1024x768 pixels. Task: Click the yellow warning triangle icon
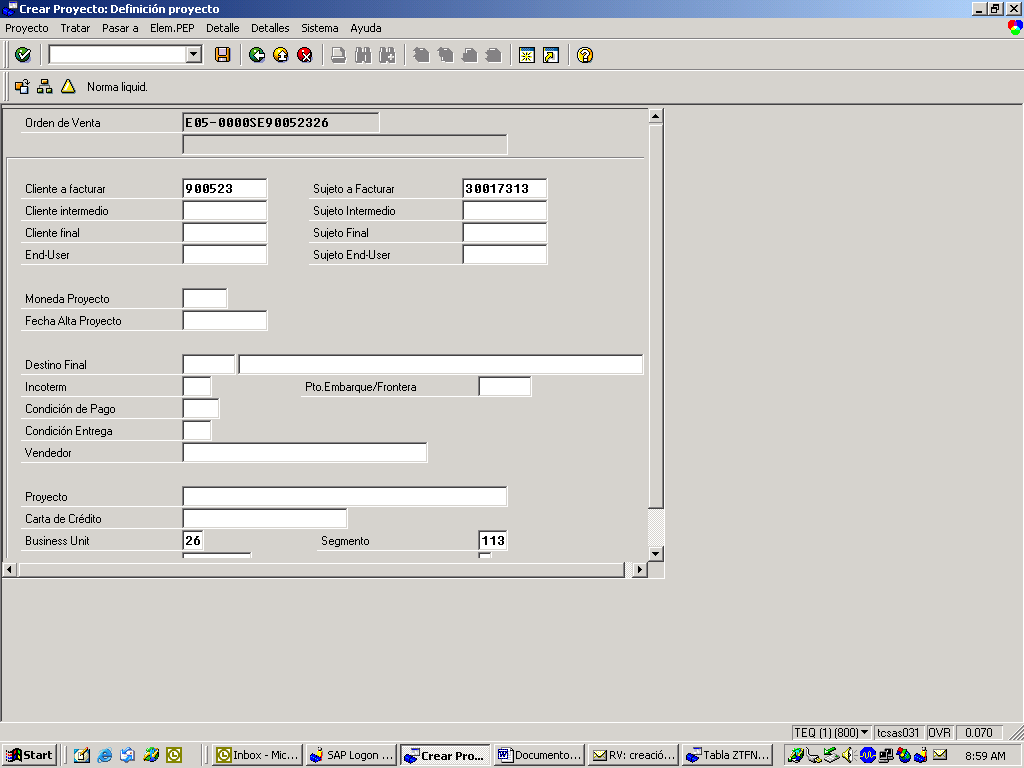click(x=68, y=86)
